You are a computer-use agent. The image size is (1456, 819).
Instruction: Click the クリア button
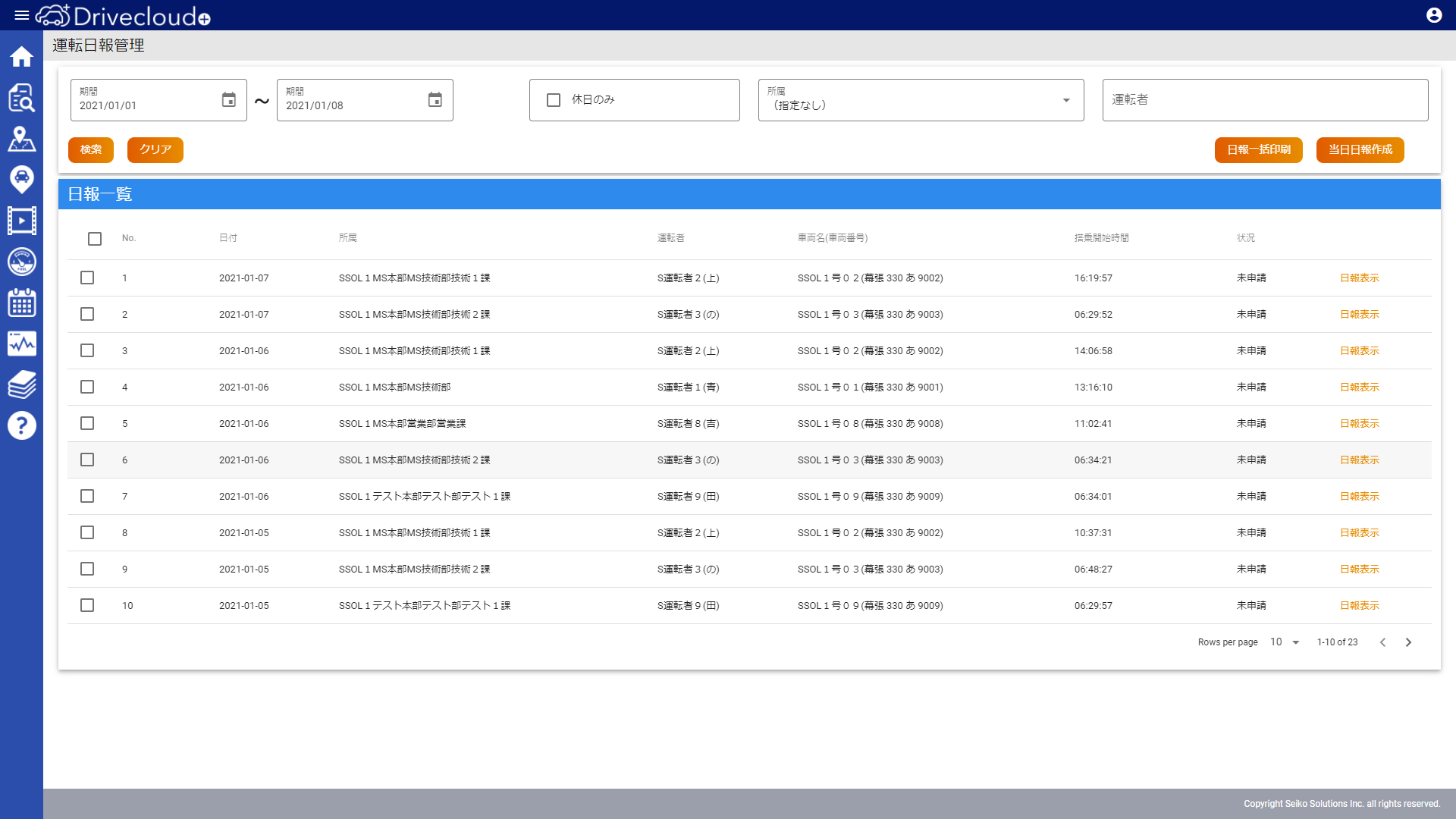point(155,150)
